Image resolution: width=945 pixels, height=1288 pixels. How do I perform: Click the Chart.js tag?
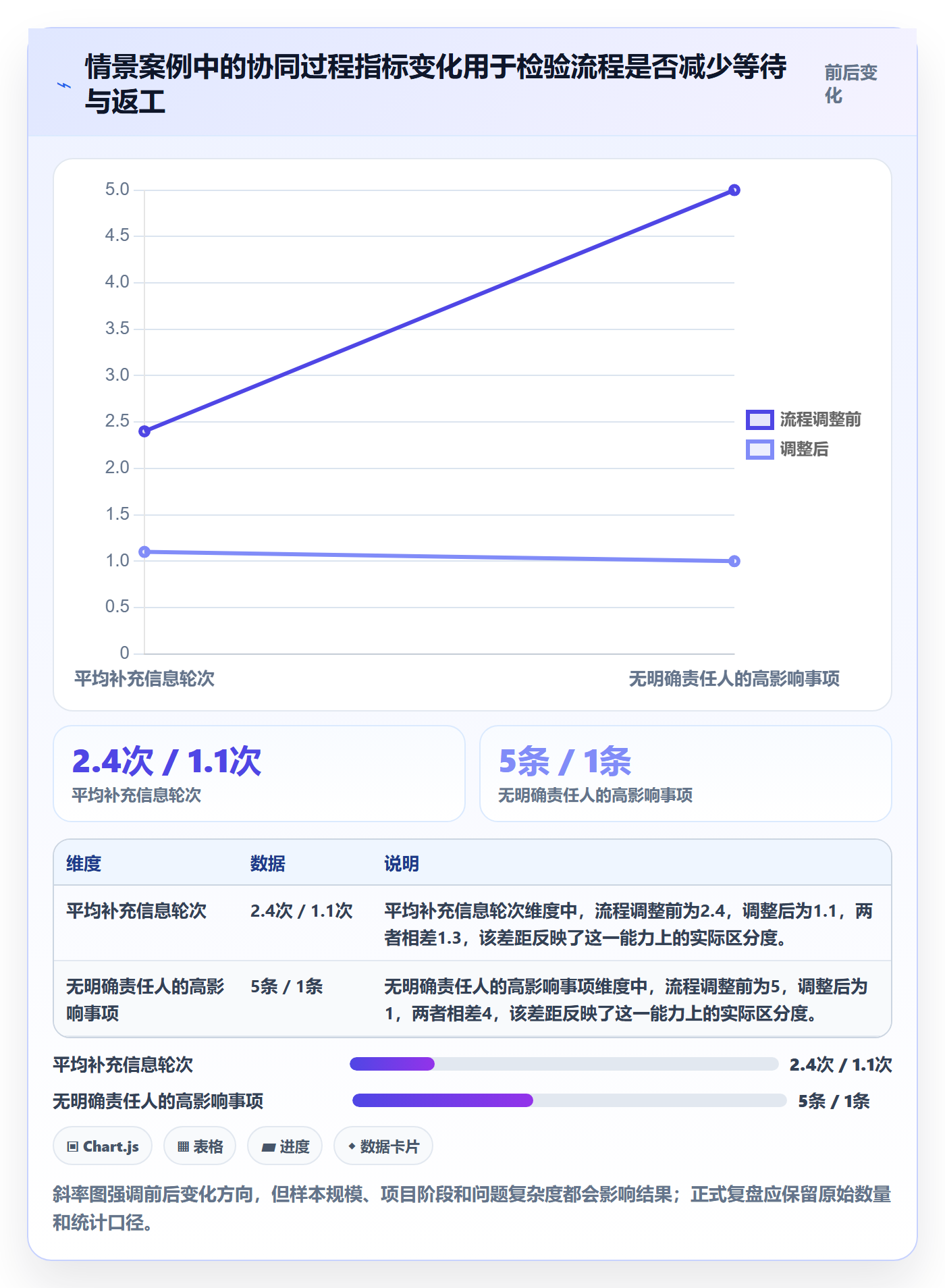pos(103,1146)
